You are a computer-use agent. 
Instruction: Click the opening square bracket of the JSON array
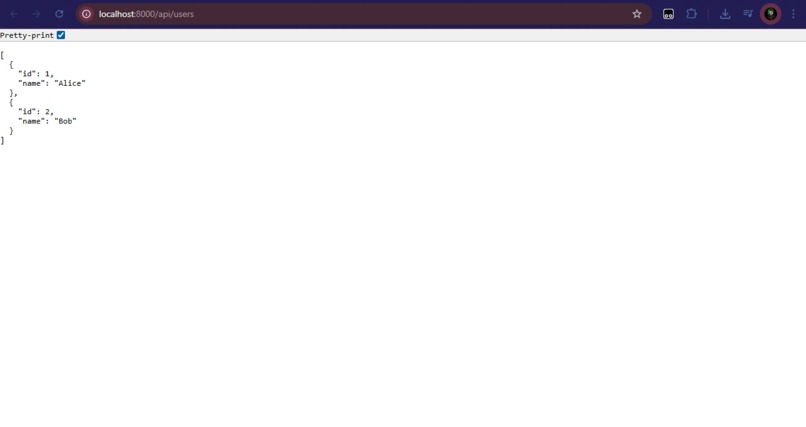pos(2,55)
